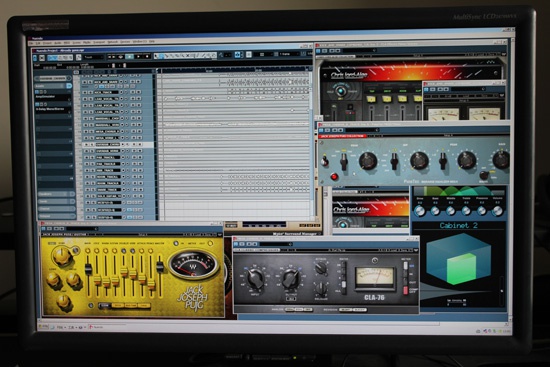Open the 1 frame grid type dropdown
The width and height of the screenshot is (550, 367).
[290, 54]
